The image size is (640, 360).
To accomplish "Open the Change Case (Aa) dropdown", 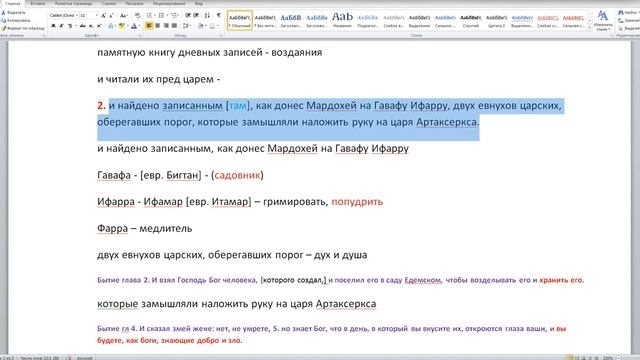I will 123,16.
